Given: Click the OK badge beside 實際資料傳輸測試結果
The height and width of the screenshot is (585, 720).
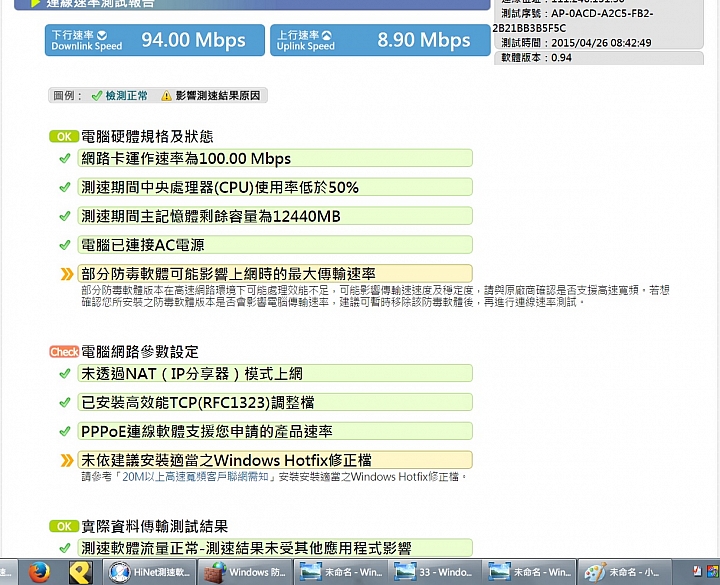Looking at the screenshot, I should 64,526.
